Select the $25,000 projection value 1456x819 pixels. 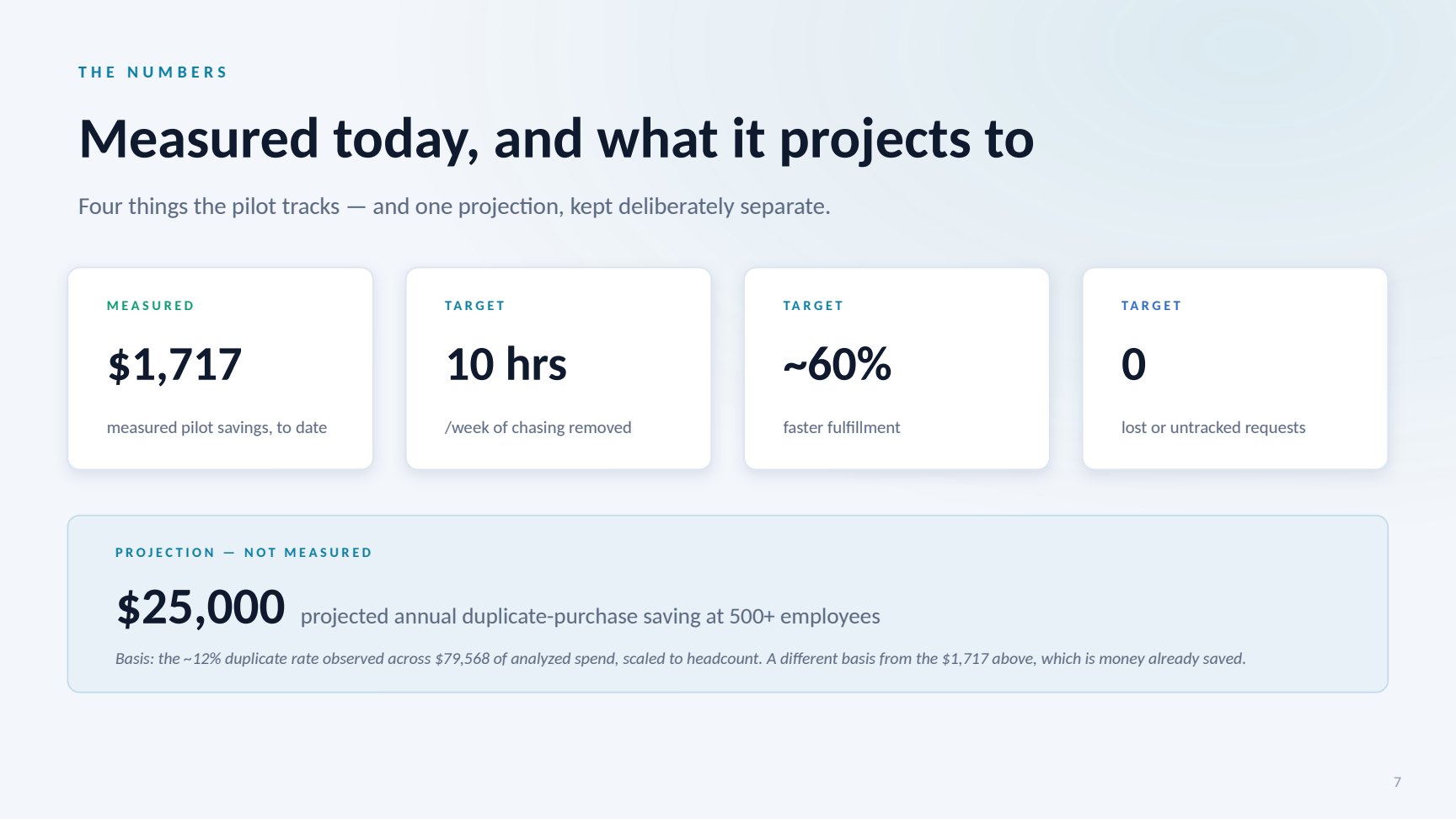201,608
